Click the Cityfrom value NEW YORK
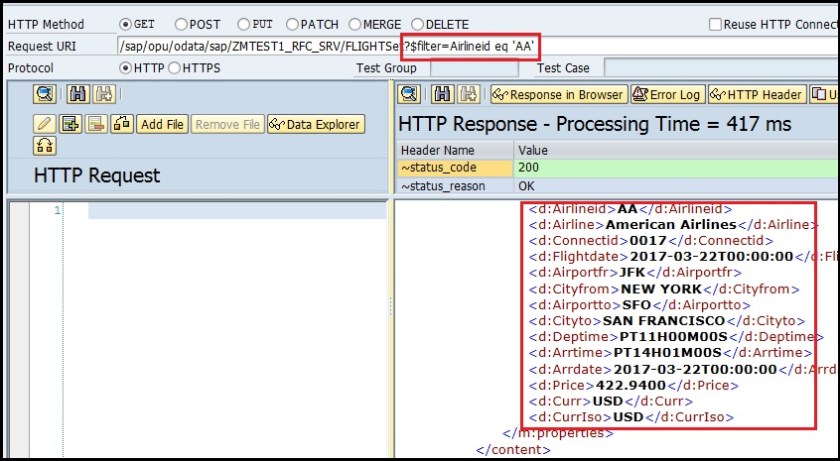 point(661,289)
